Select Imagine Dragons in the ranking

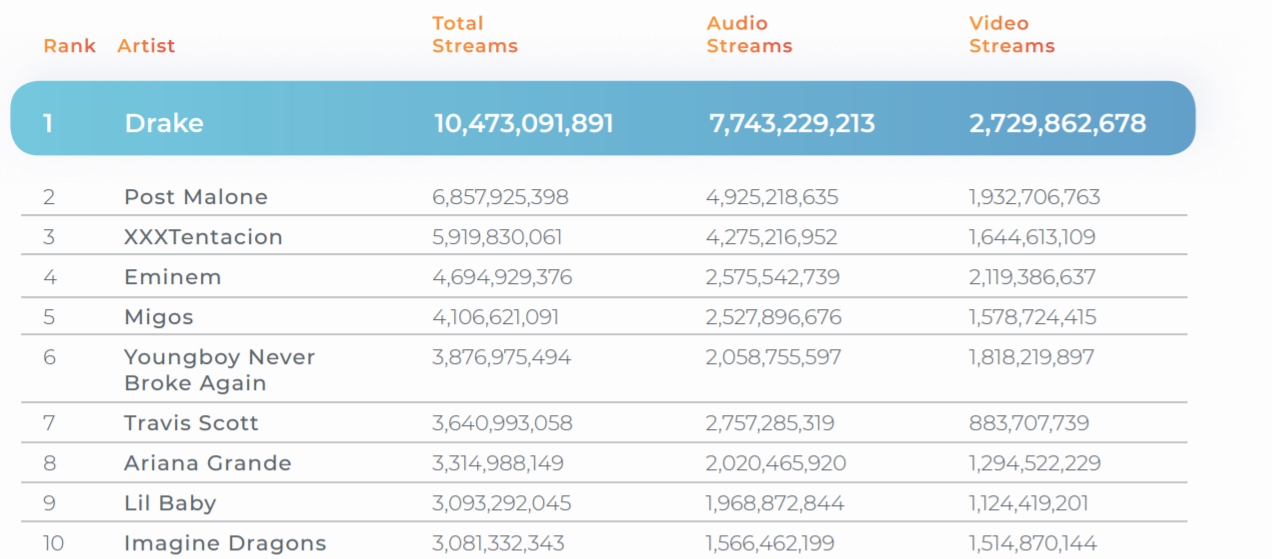[x=225, y=543]
